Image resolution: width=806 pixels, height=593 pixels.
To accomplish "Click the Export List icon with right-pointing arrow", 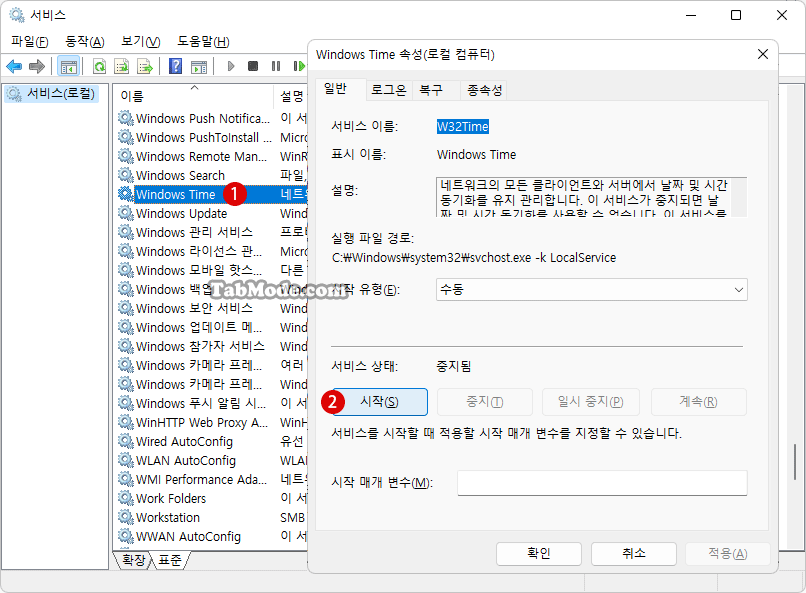I will tap(145, 66).
